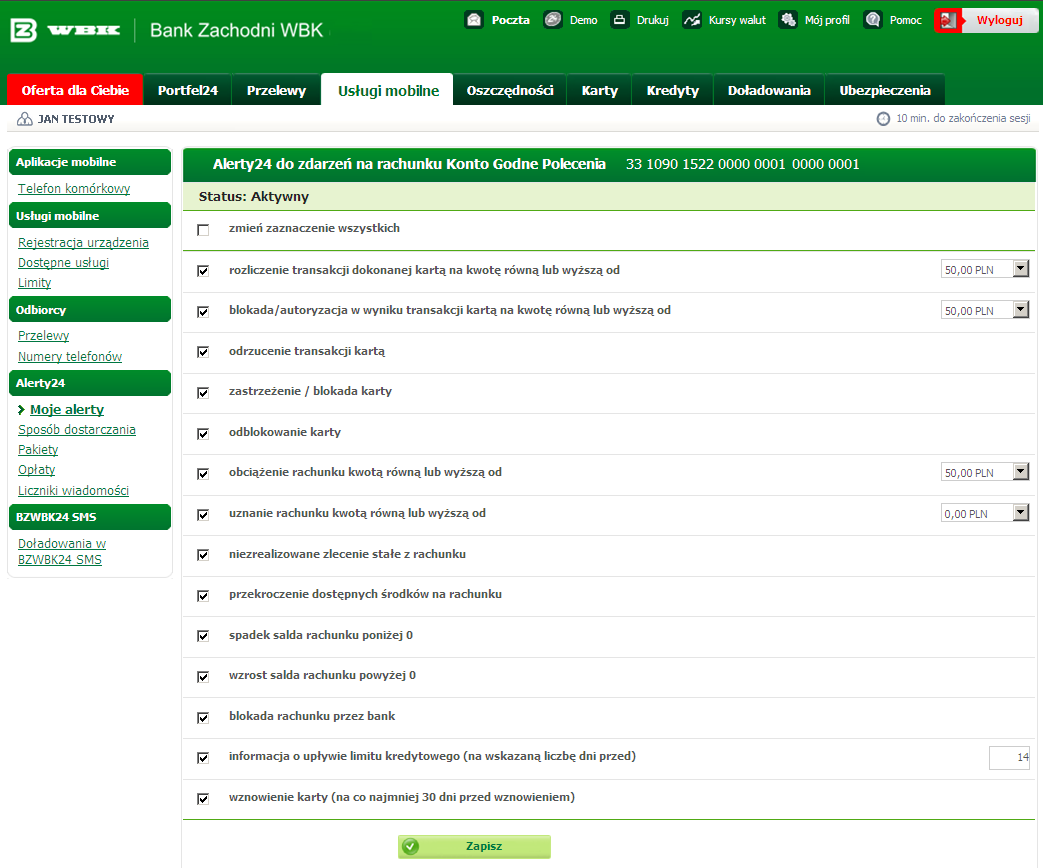This screenshot has width=1043, height=868.
Task: Click the session clock icon
Action: coord(883,119)
